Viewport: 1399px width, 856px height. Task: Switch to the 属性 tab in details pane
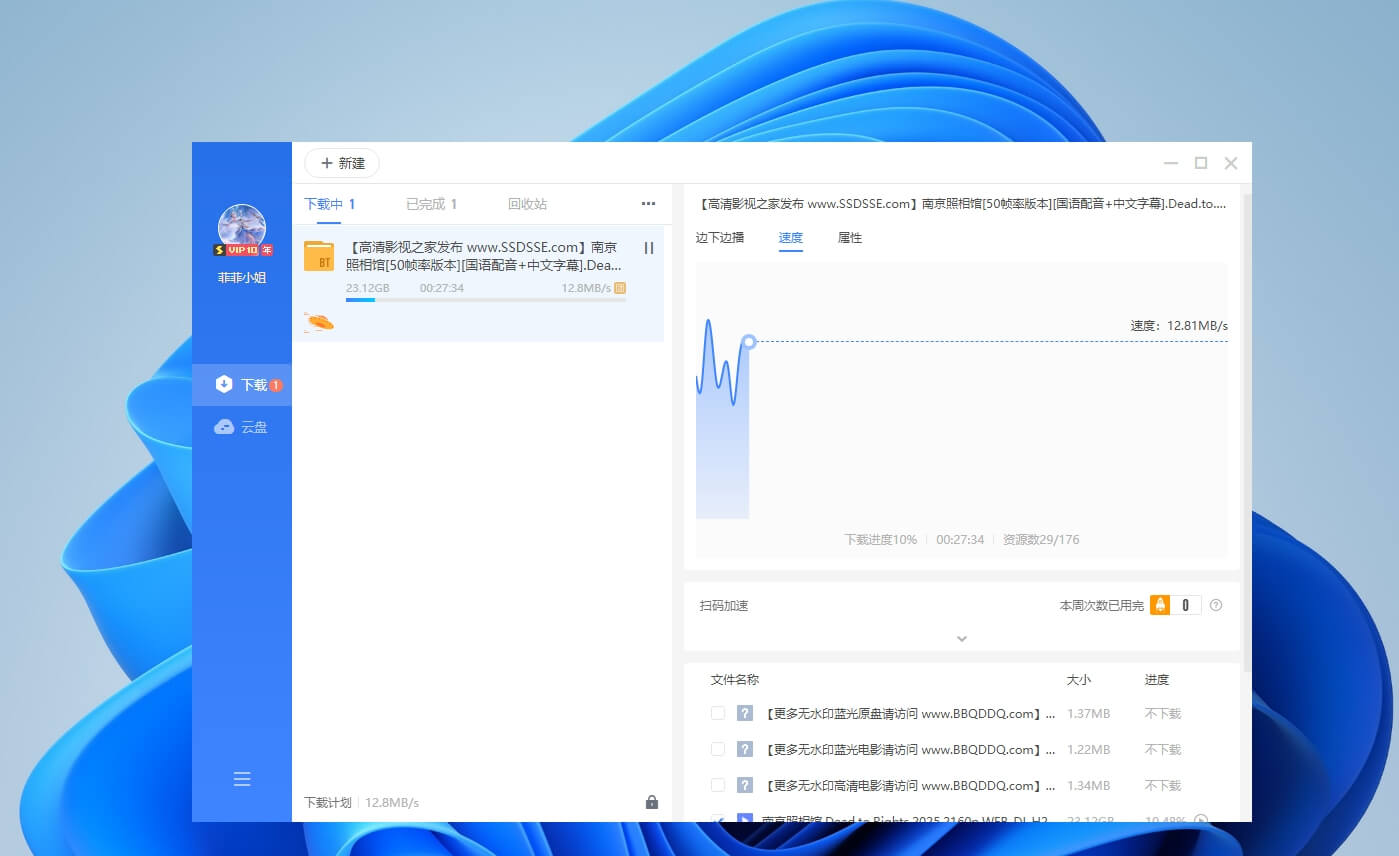point(849,238)
